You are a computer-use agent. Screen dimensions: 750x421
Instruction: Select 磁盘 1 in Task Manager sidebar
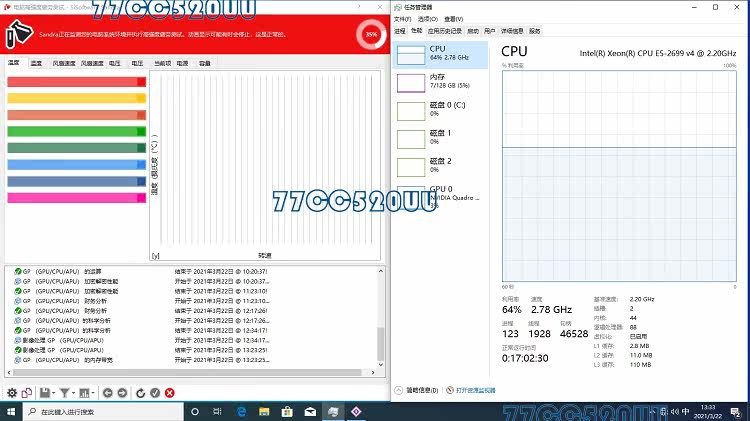click(x=441, y=138)
